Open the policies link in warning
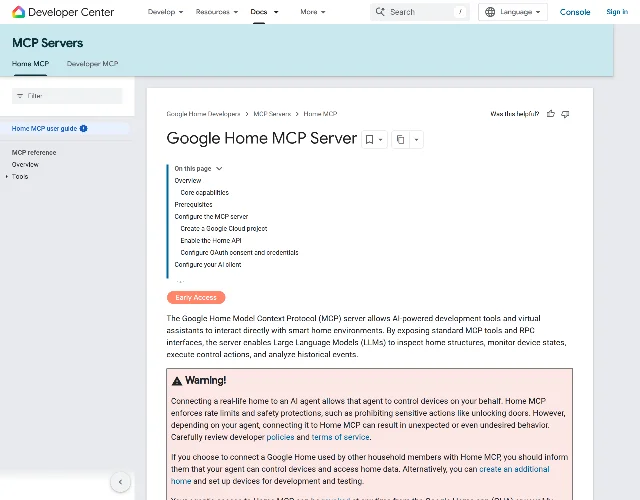Screen dimensions: 640x500 point(280,437)
